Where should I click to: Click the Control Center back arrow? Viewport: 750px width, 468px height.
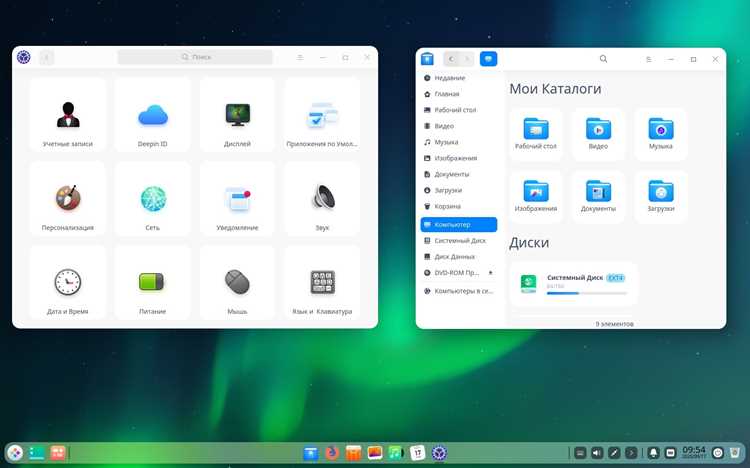click(x=47, y=57)
